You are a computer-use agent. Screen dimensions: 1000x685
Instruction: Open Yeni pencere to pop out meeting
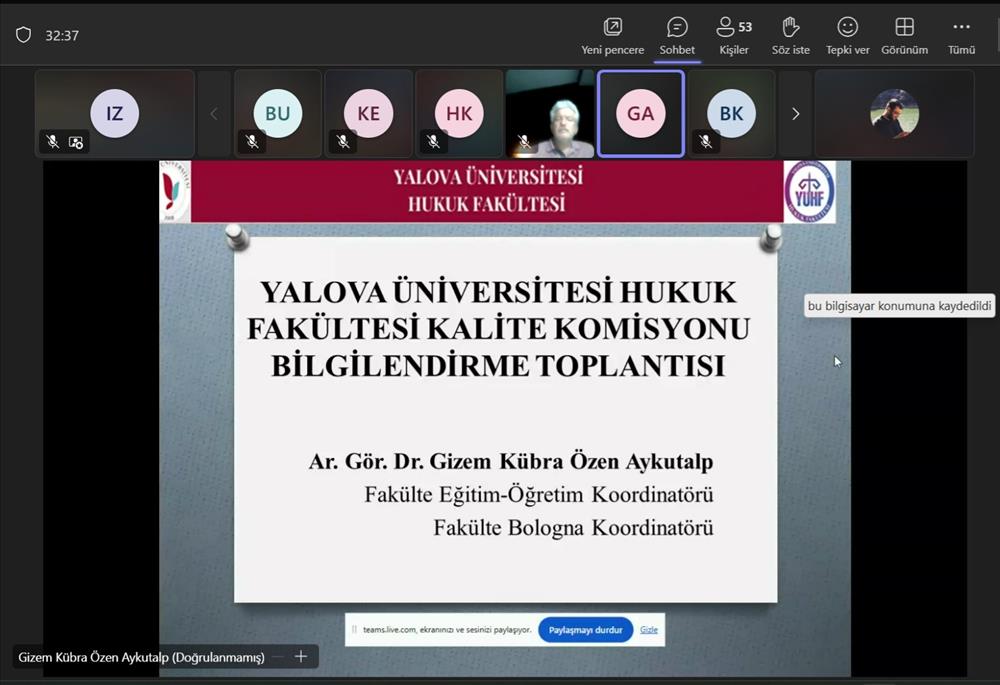click(612, 36)
